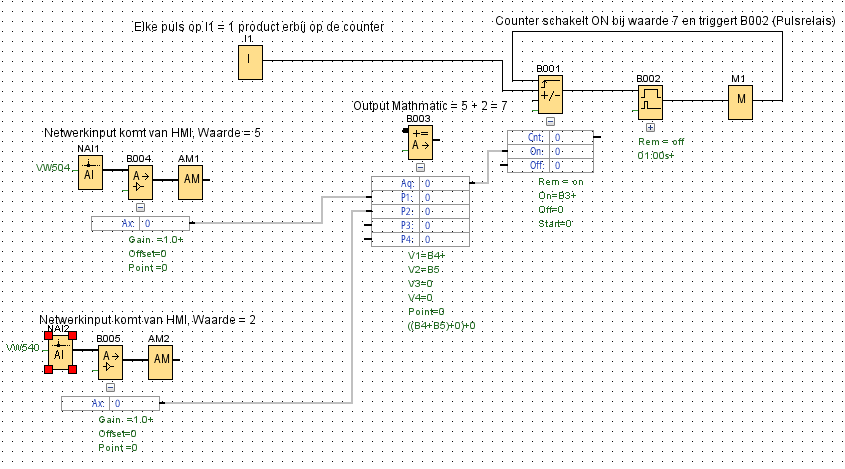Select the B001 up/down counter block
Screen dimensions: 845x469
tap(550, 94)
